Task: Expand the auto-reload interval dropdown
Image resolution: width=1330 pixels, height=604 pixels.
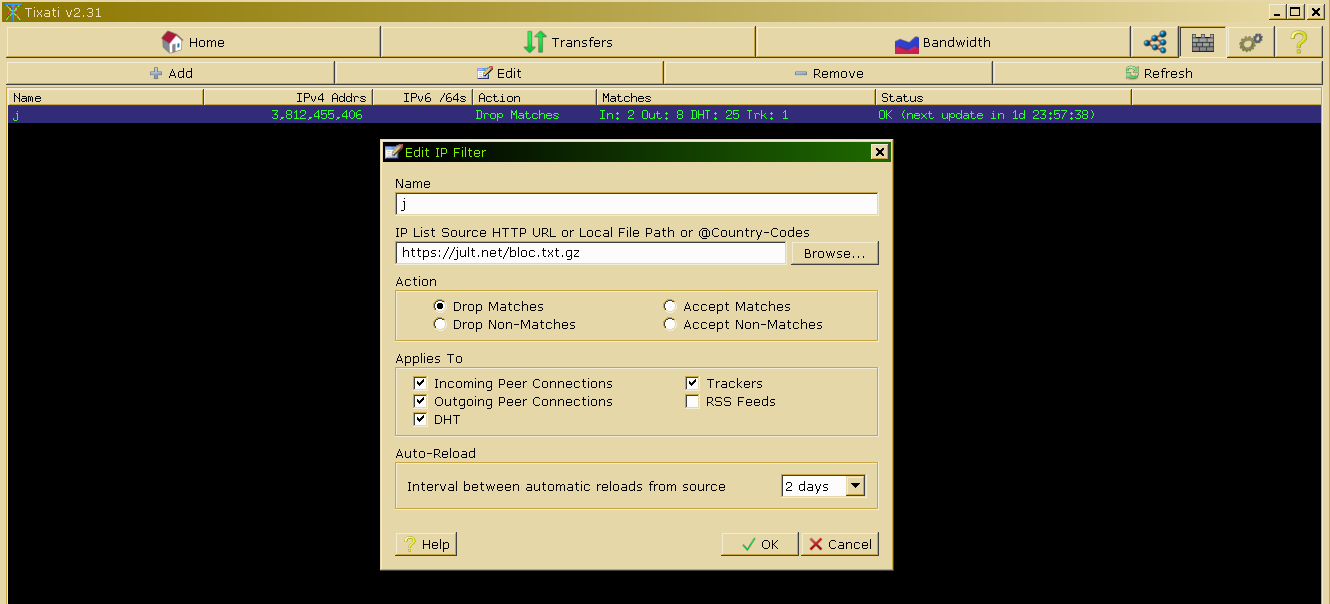Action: (x=854, y=487)
